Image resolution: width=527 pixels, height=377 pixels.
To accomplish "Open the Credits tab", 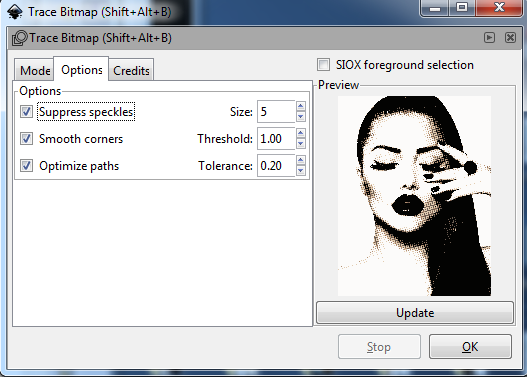I will tap(131, 71).
